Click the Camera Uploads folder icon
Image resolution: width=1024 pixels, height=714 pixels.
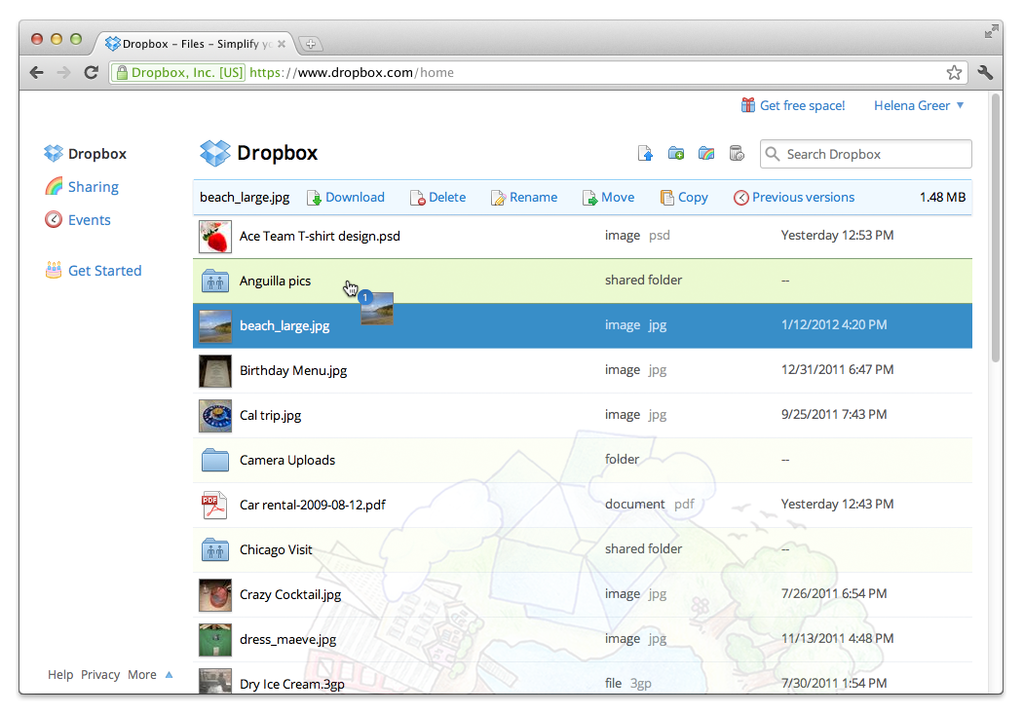pyautogui.click(x=215, y=460)
